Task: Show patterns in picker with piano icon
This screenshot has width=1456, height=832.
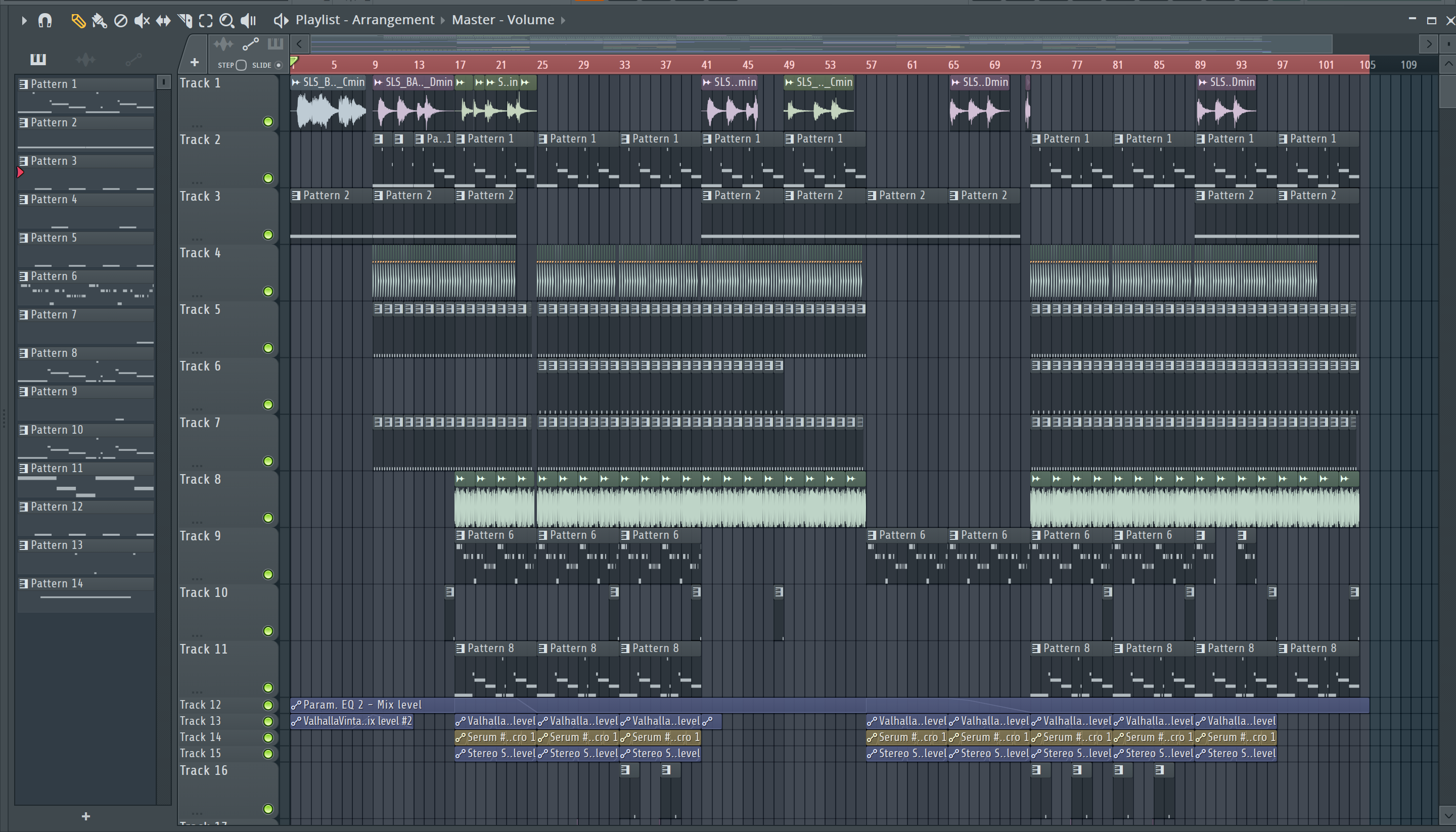Action: pos(38,59)
